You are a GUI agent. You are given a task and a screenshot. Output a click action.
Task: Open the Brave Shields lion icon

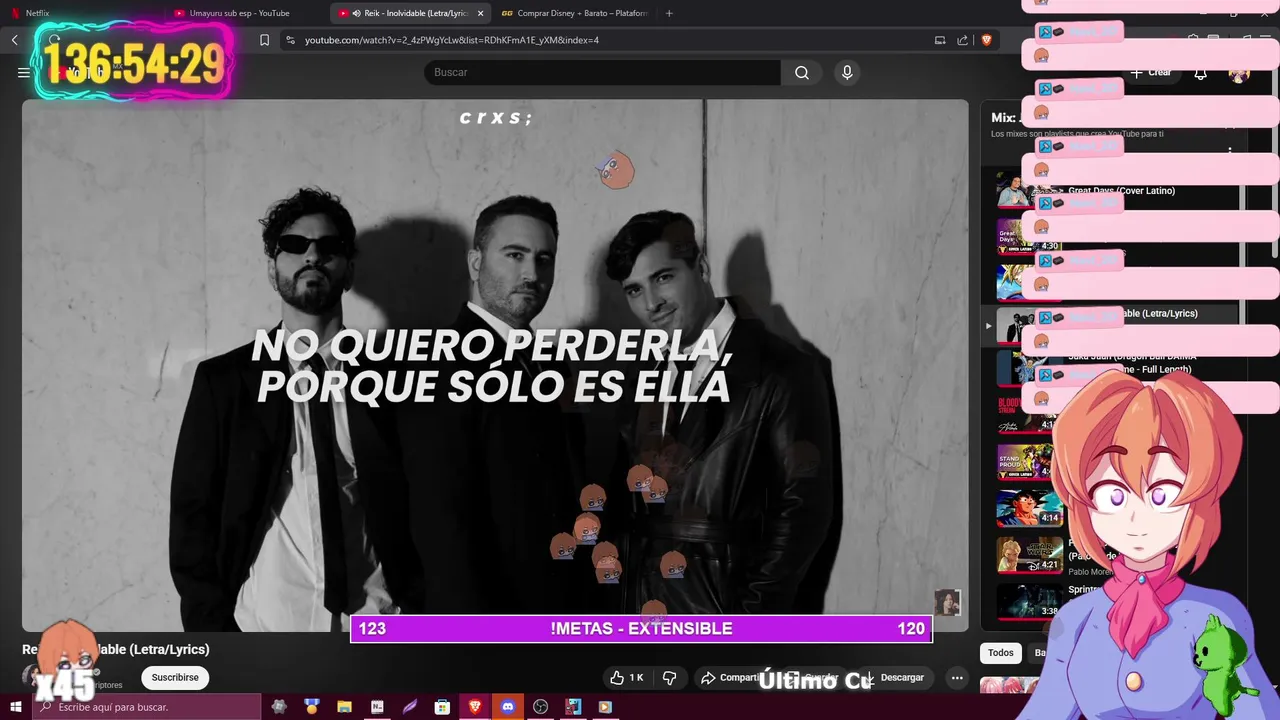[x=987, y=40]
